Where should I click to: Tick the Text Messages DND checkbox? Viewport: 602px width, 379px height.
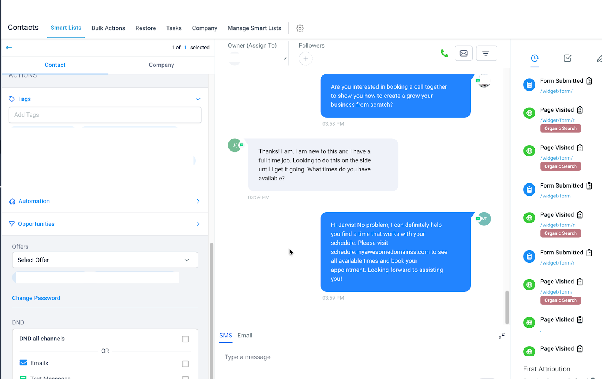tap(185, 377)
